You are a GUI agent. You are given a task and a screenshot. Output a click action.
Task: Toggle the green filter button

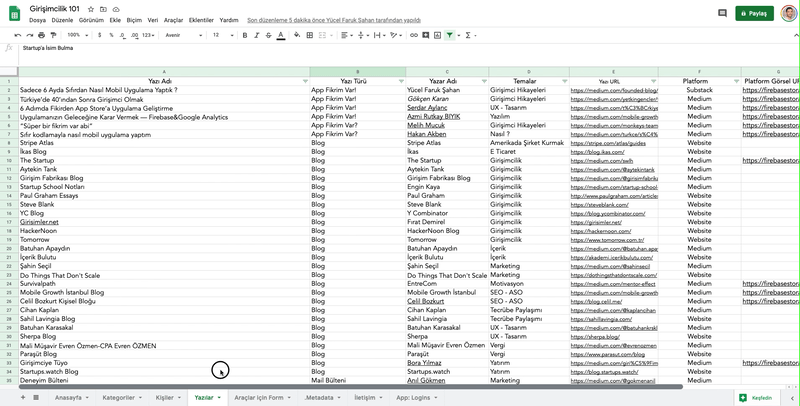tap(449, 35)
